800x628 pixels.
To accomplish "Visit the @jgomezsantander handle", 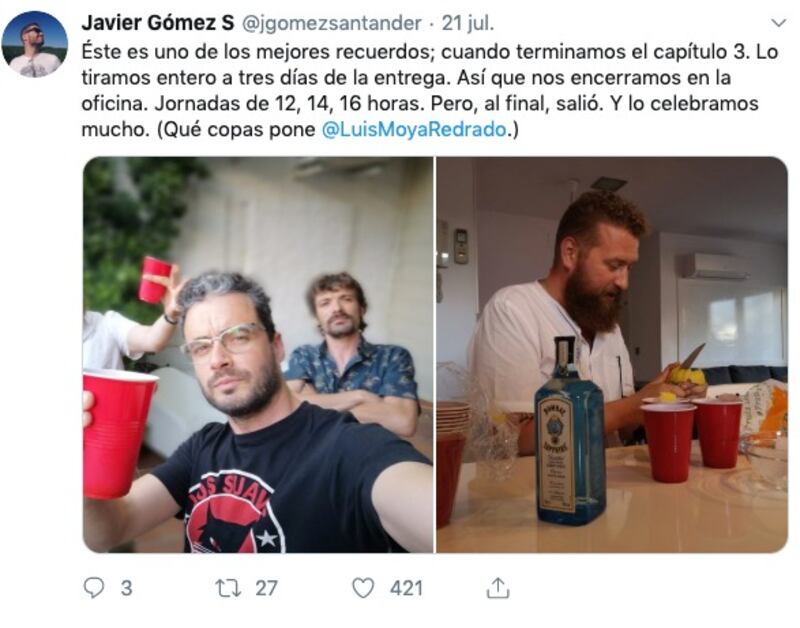I will point(331,23).
